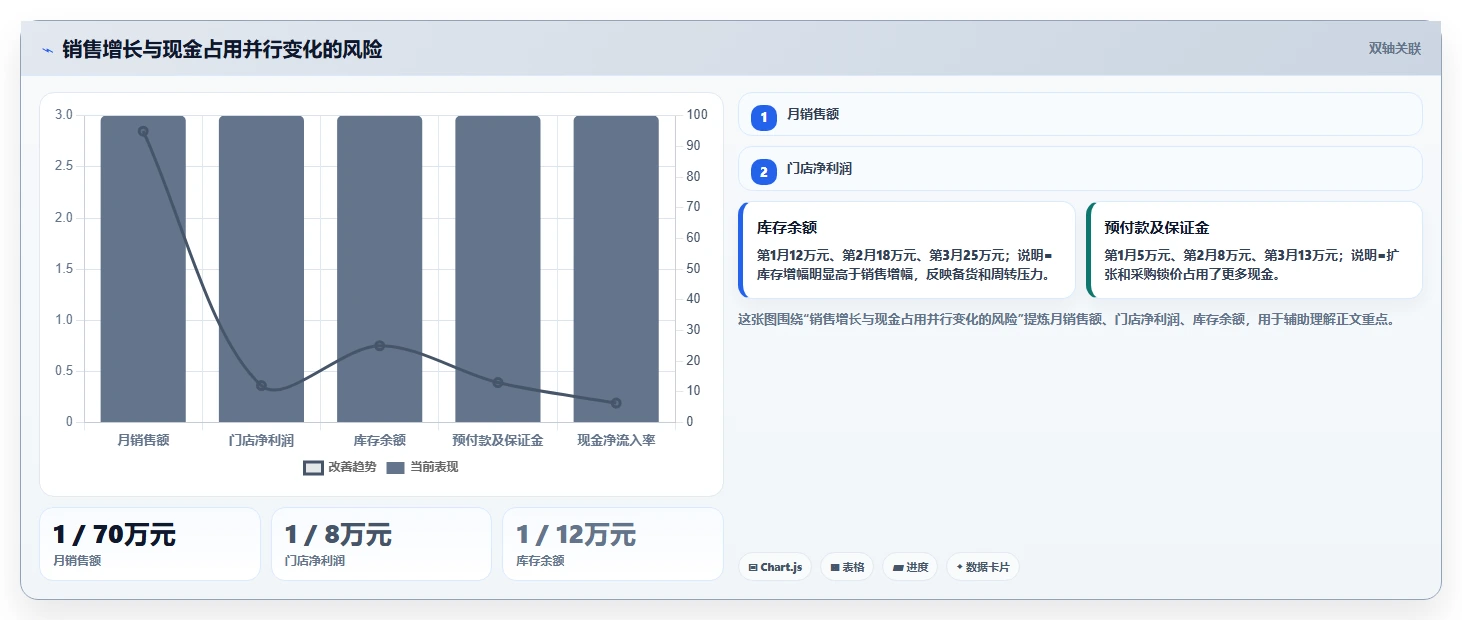
Task: Click the 数据卡片 sparkle icon
Action: pos(959,567)
